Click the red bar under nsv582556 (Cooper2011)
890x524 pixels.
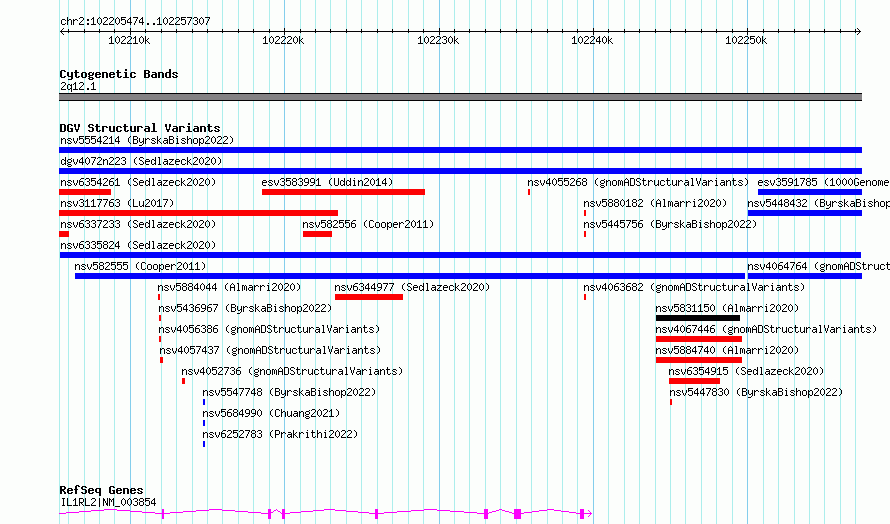[x=317, y=234]
